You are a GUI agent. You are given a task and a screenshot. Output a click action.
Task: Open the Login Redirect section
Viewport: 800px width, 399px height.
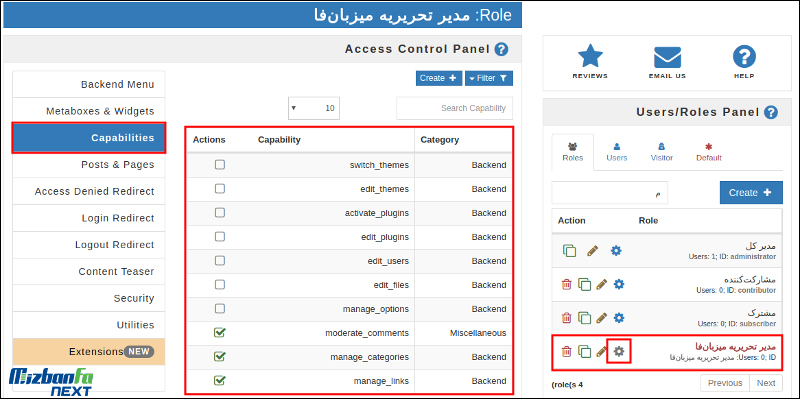click(x=89, y=218)
